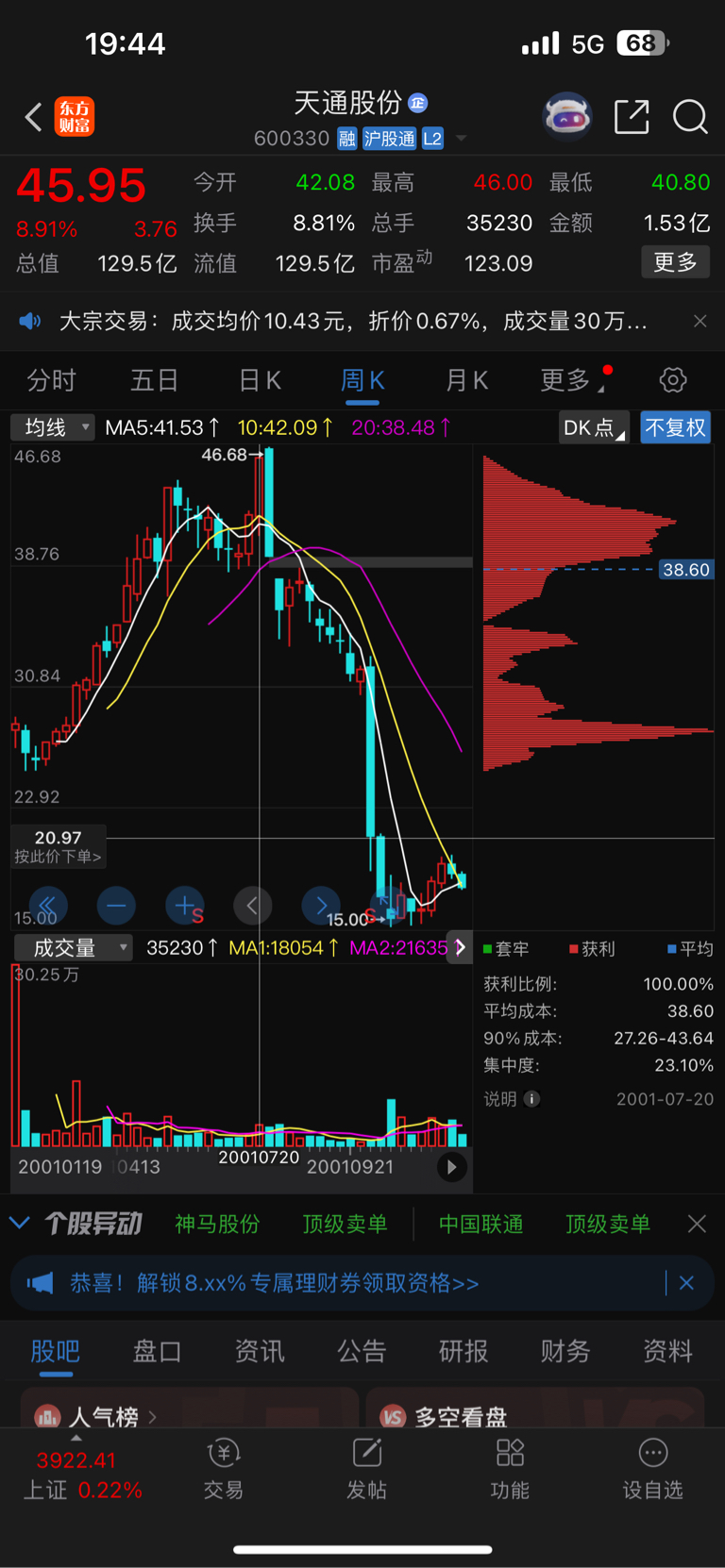
Task: Open the 东方财富 logo icon
Action: point(75,116)
